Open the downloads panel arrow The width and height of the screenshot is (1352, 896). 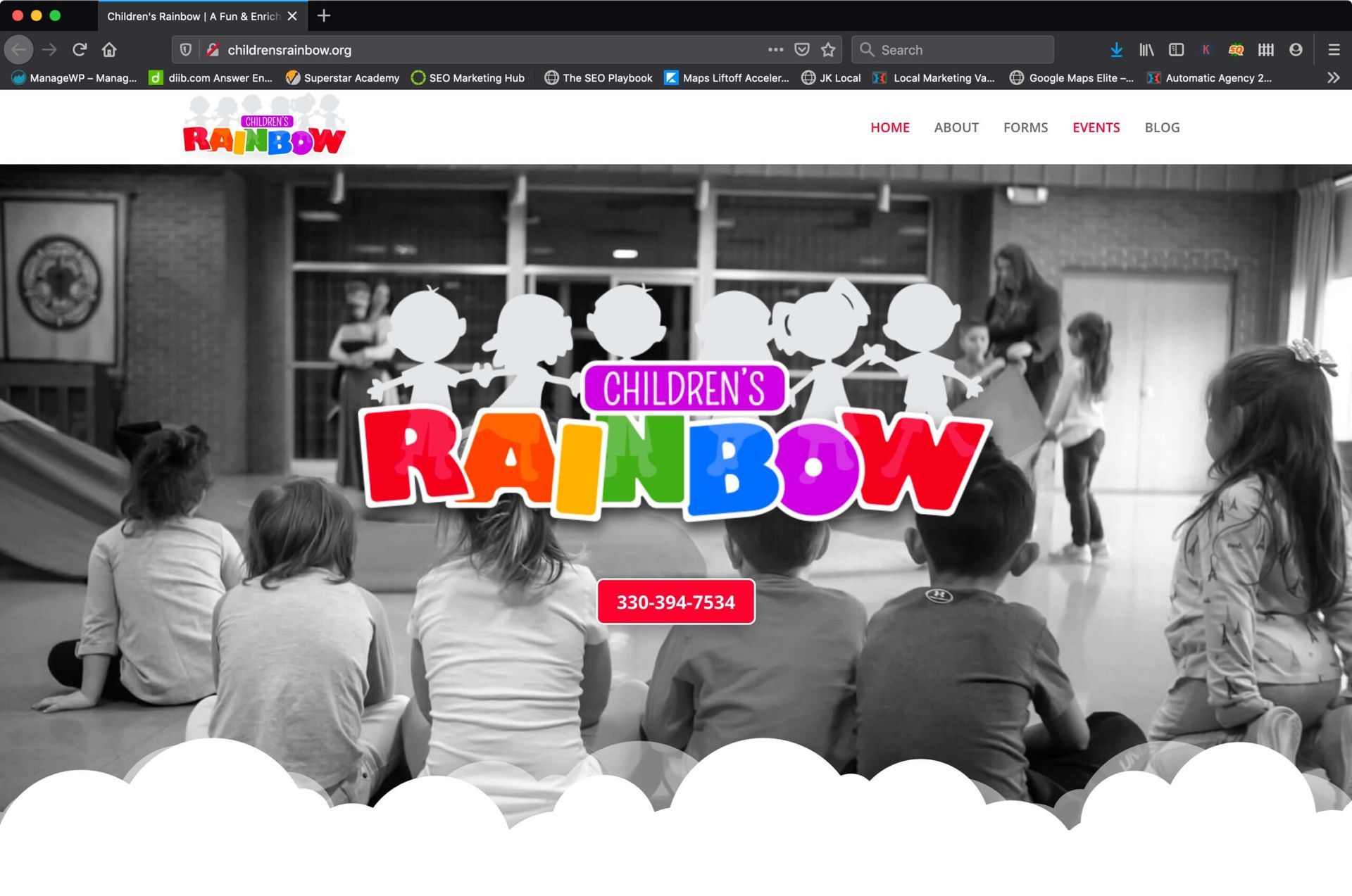1116,50
